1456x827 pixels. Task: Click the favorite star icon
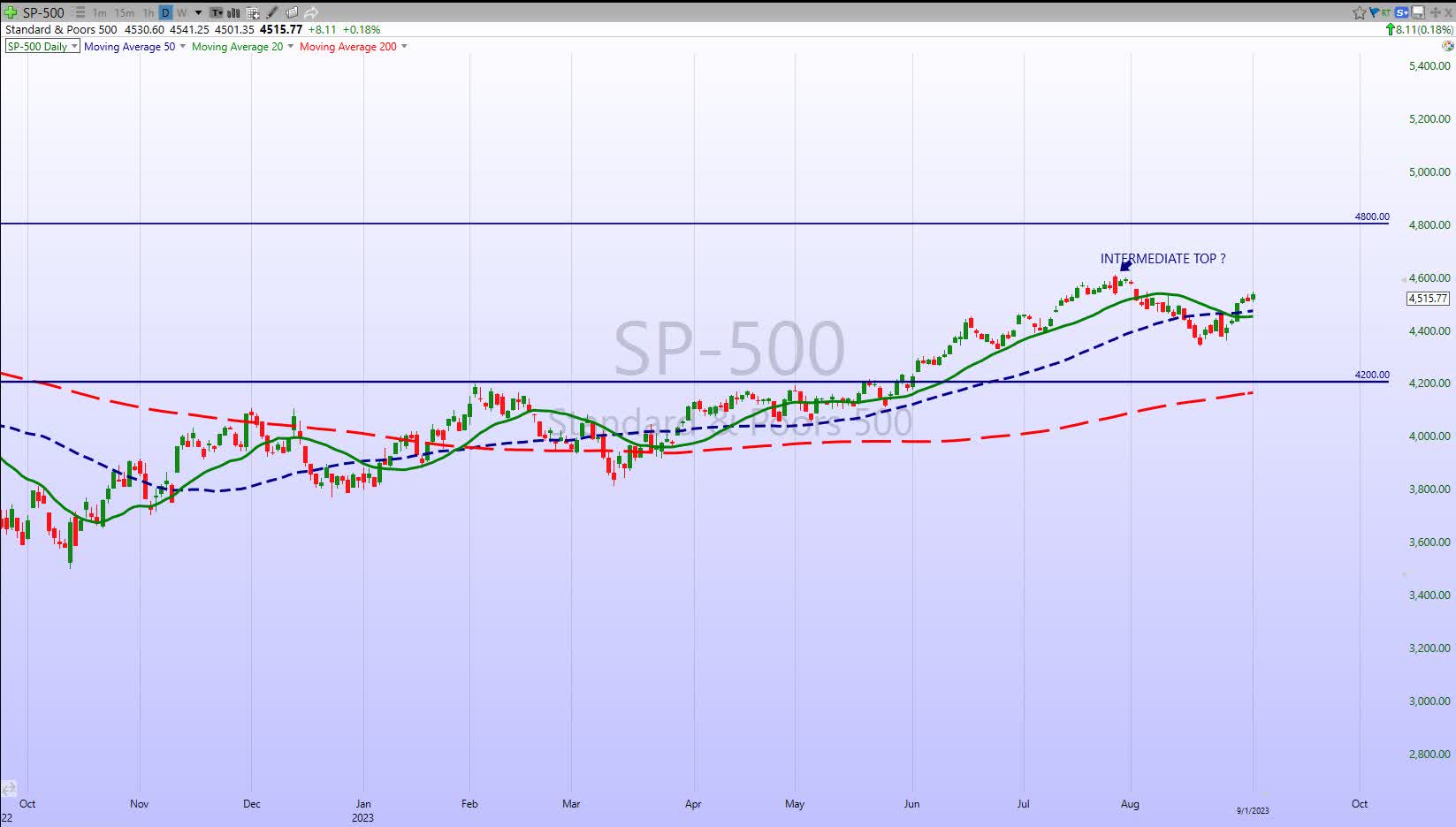pos(1360,12)
